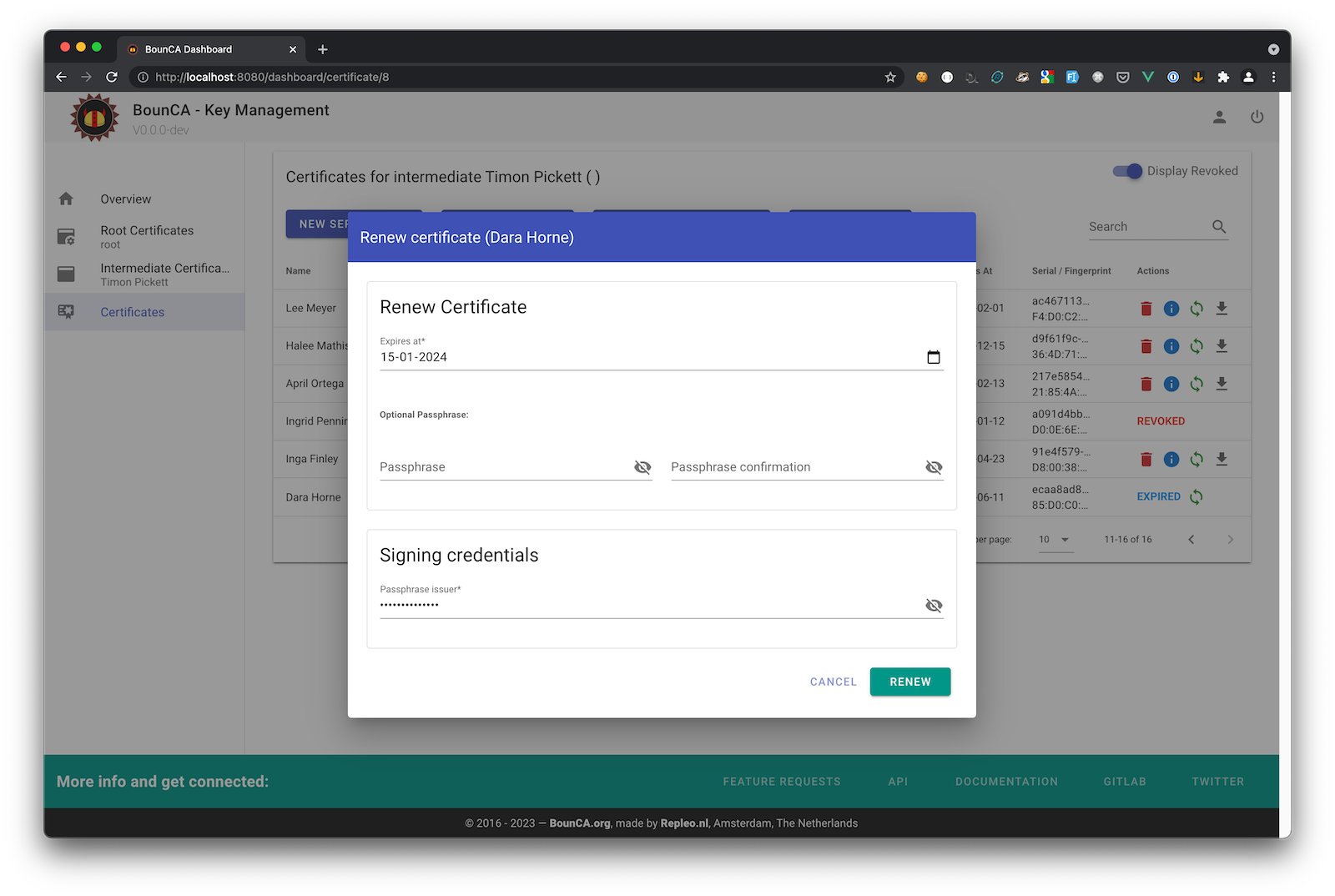
Task: Download the April Ortega certificate
Action: [1222, 384]
